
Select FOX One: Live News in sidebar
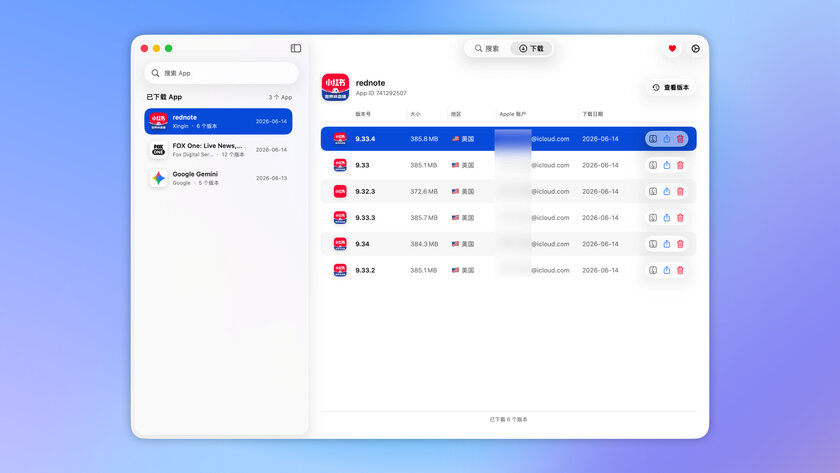[219, 149]
